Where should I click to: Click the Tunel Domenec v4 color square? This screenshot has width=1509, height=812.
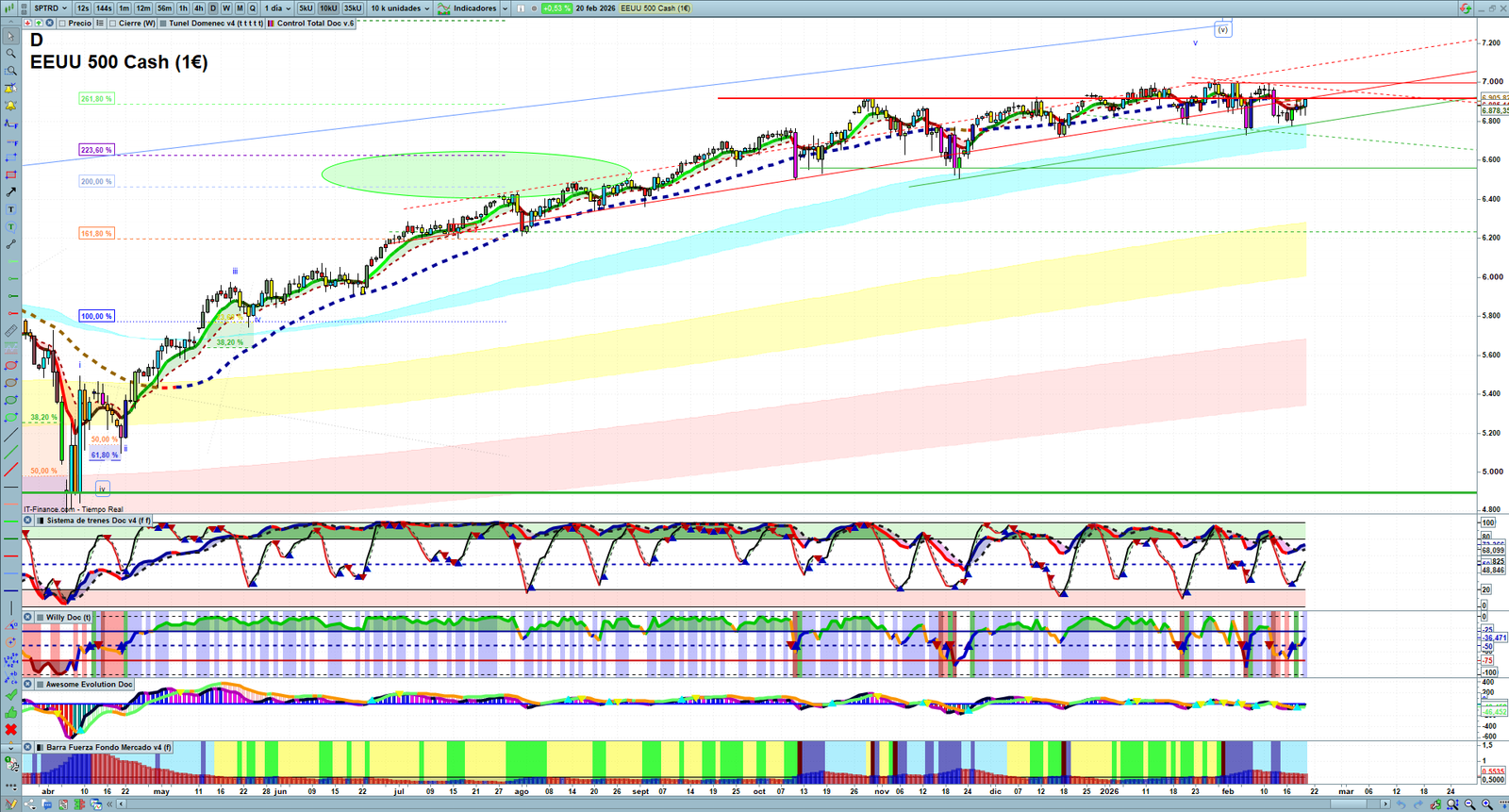pyautogui.click(x=163, y=23)
